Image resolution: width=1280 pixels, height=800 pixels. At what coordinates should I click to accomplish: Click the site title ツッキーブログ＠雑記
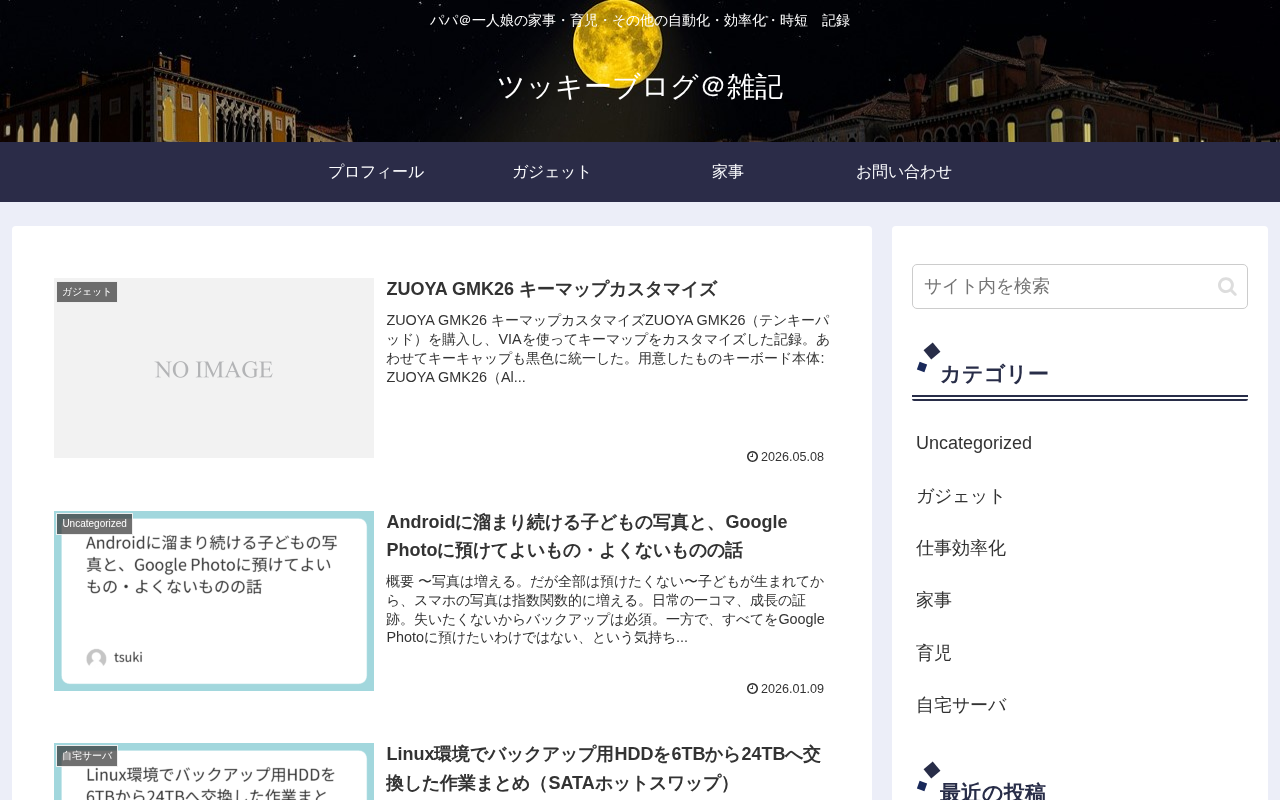point(640,87)
